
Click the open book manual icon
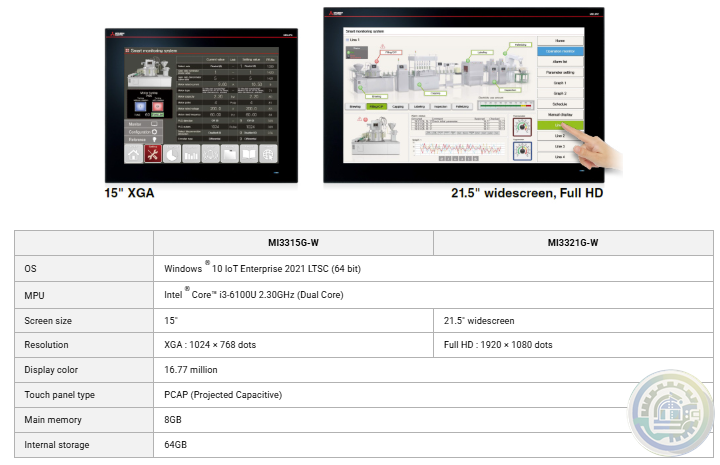(251, 154)
